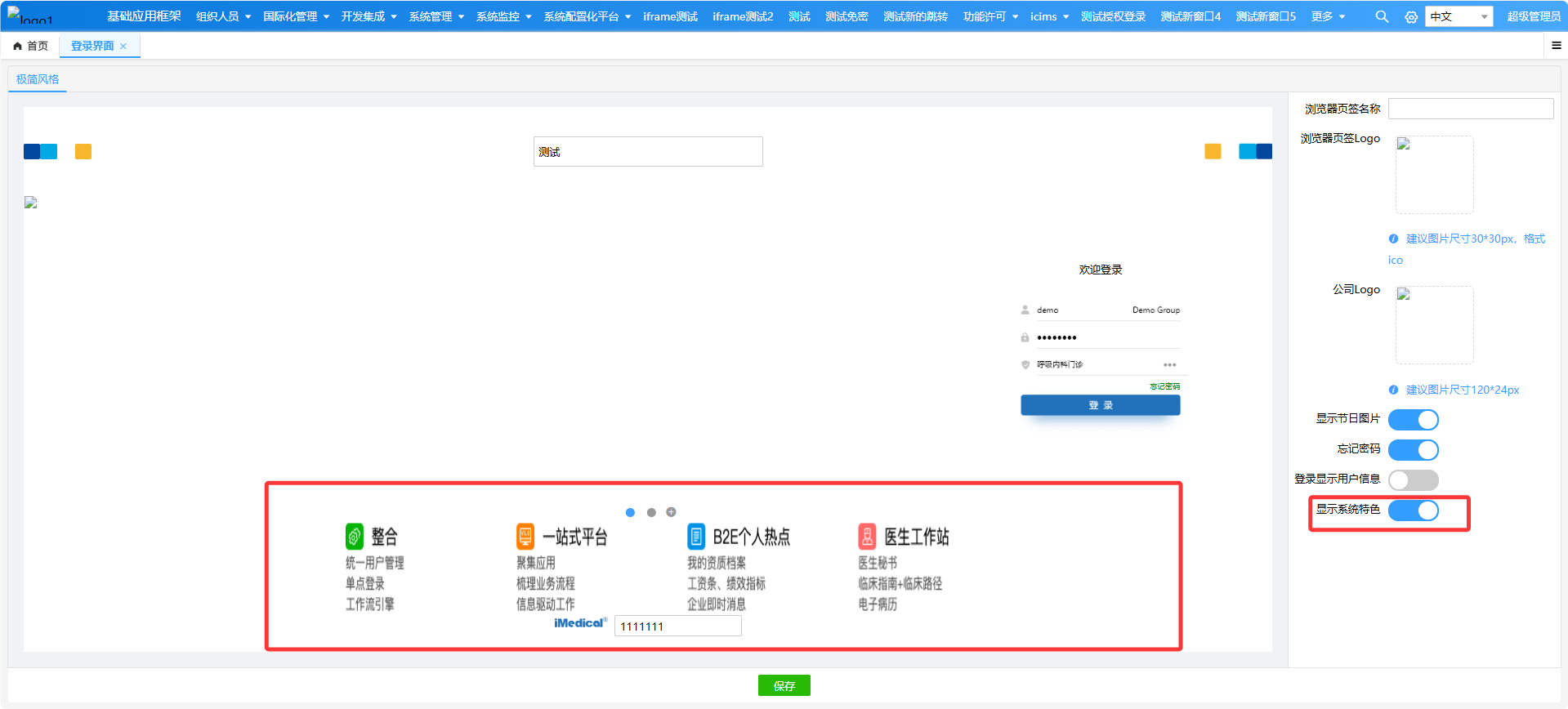Screen dimensions: 1568x709
Task: Enable the 登录显示用户信息 switch
Action: tap(1413, 480)
